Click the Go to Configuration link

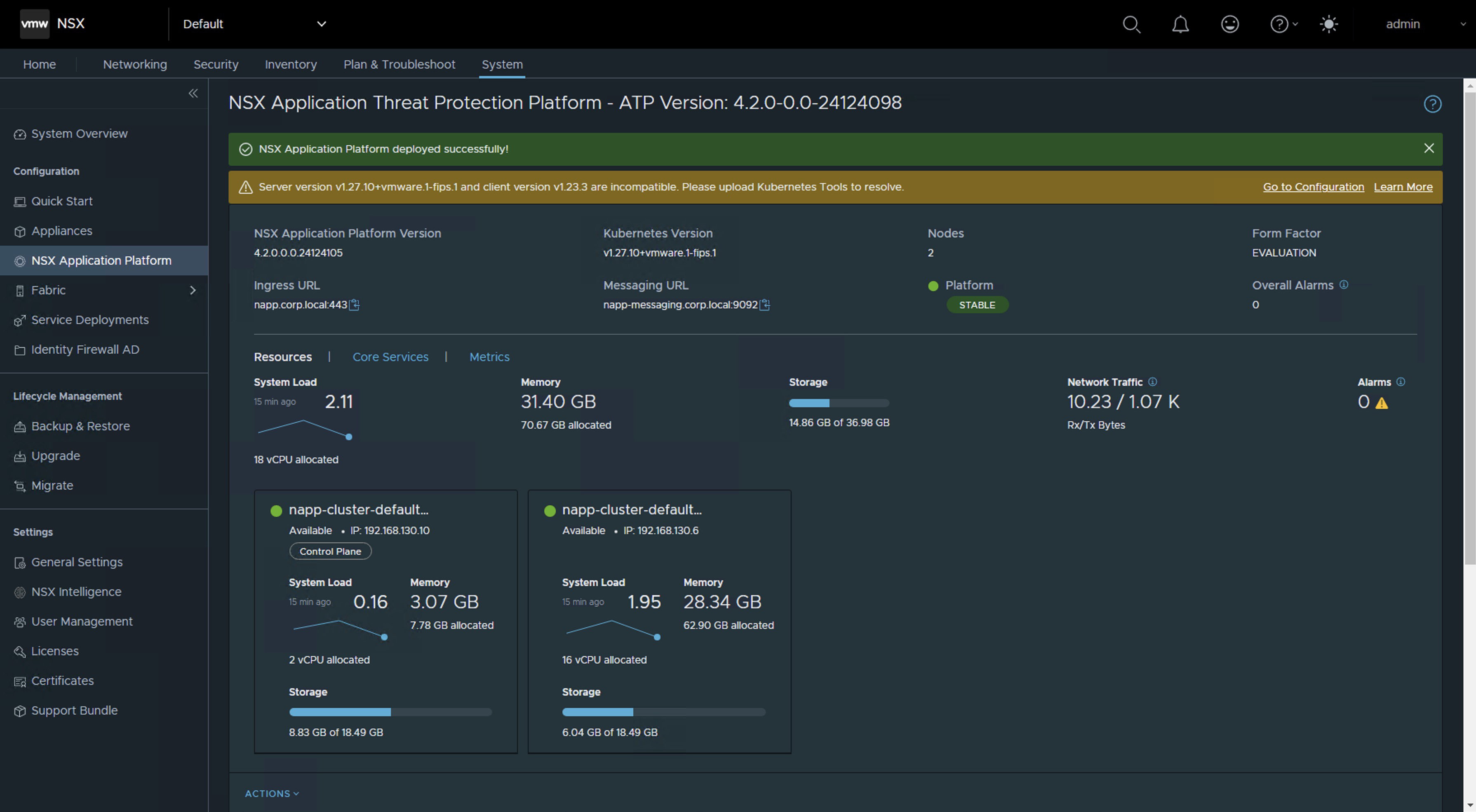click(1313, 187)
